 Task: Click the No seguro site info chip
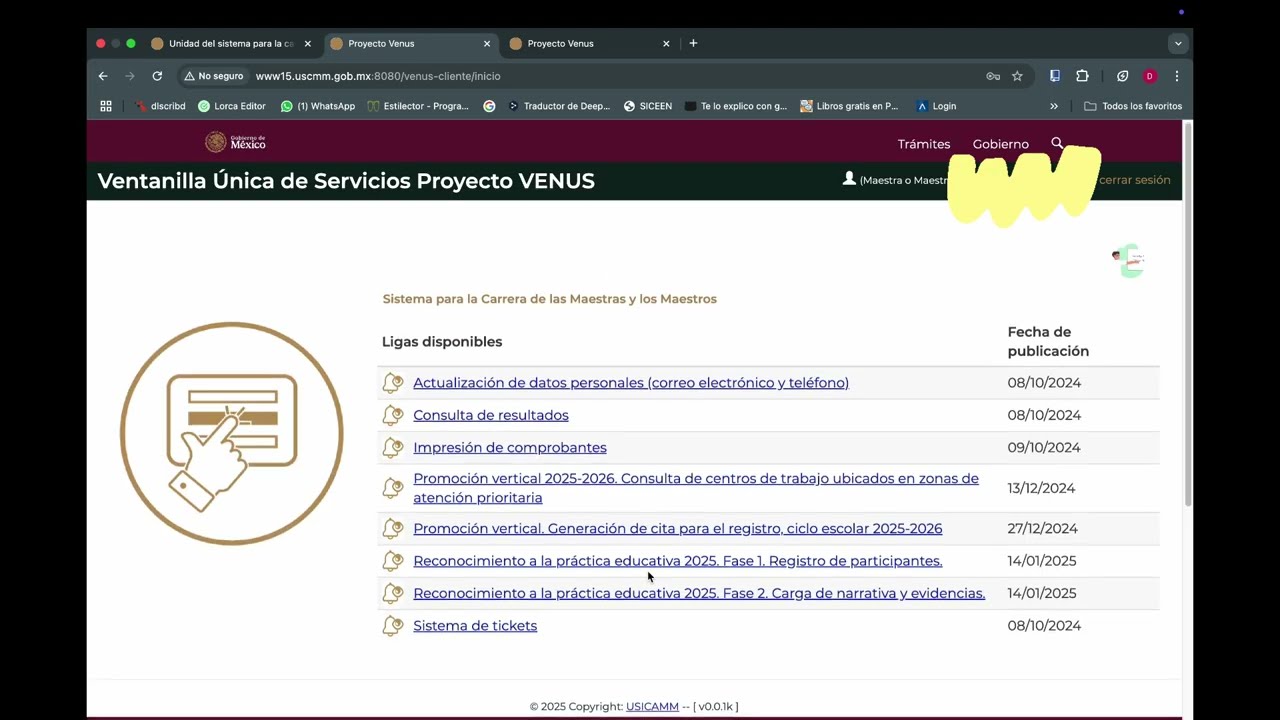214,76
